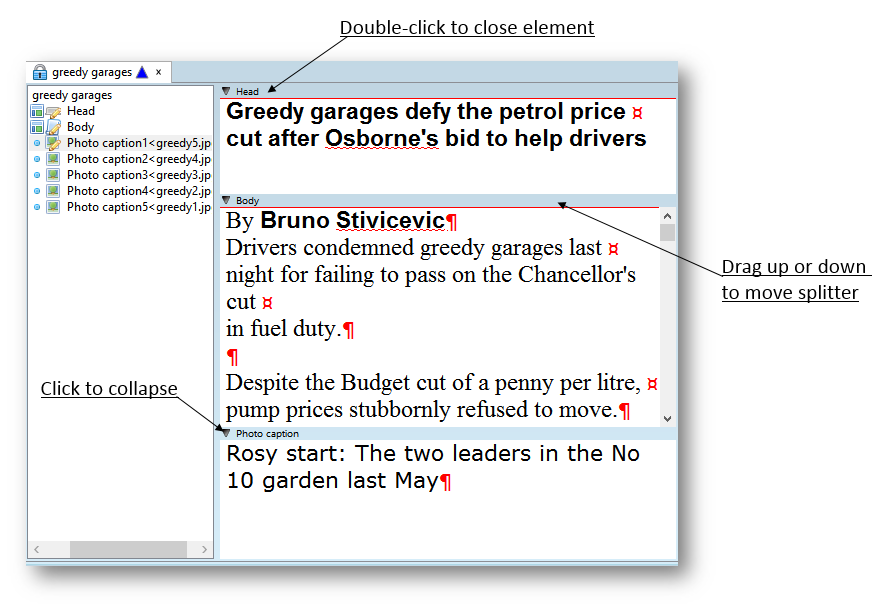Place cursor in headline 'Greedy garages defy the petrol price'

425,112
